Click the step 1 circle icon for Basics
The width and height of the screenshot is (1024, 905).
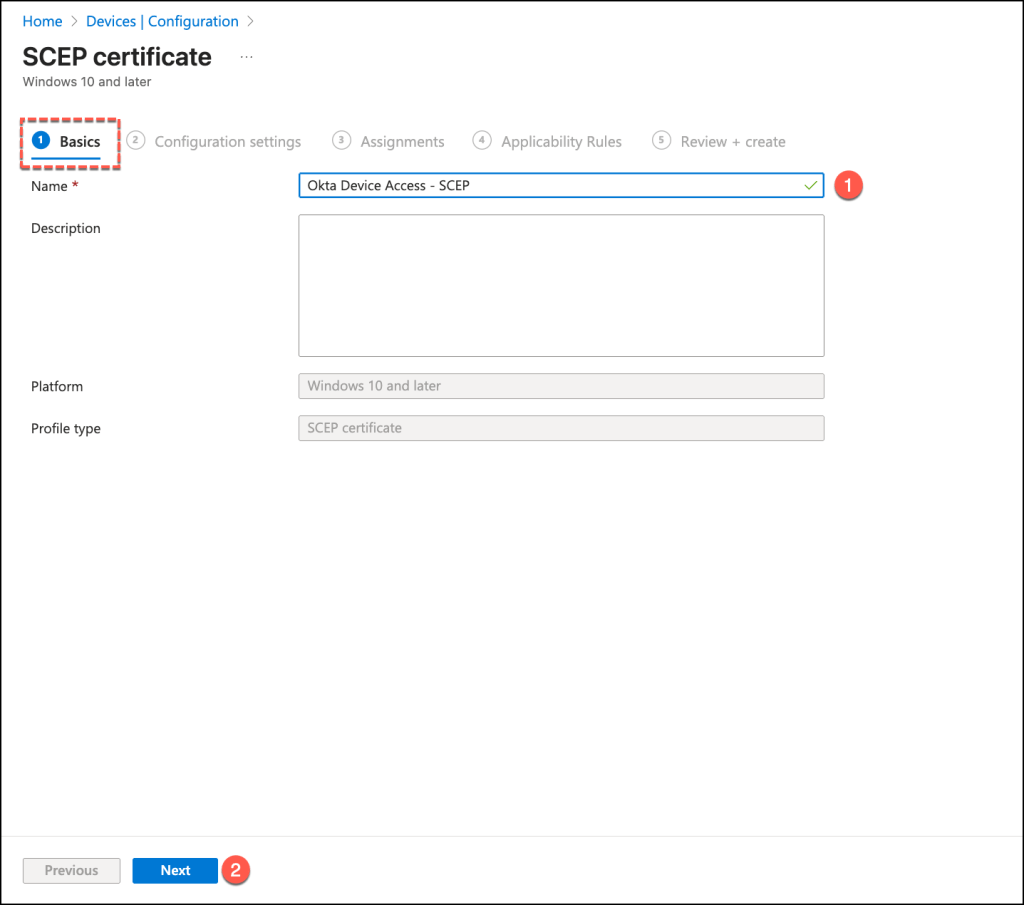41,141
